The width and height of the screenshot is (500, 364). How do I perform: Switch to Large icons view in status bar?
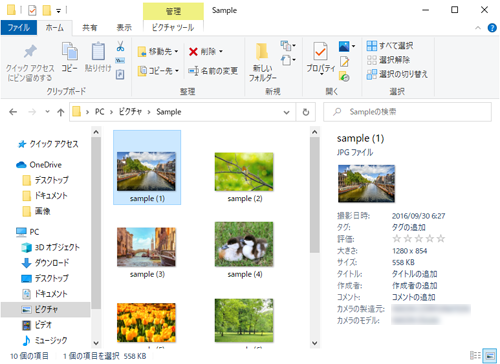coord(489,355)
